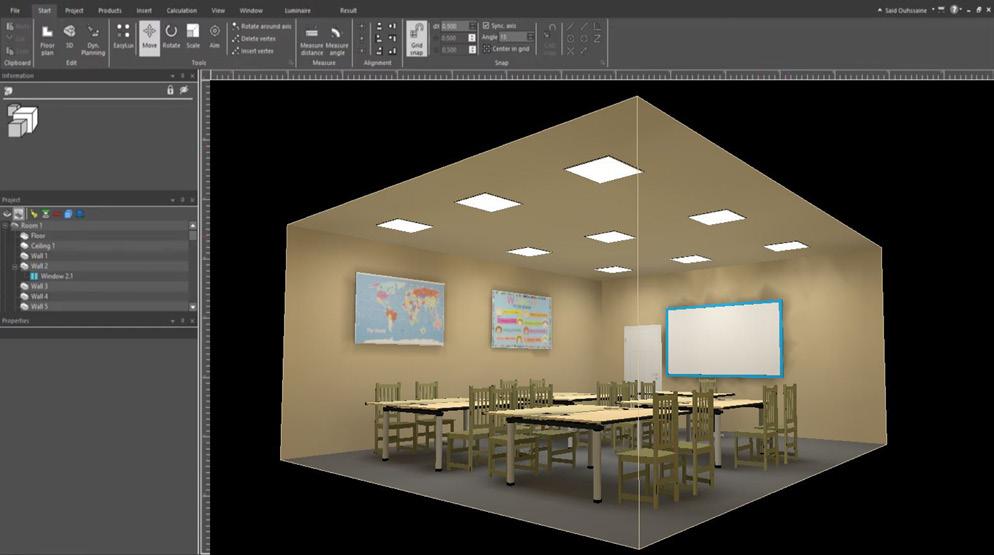The width and height of the screenshot is (994, 555).
Task: Click the Angle value field
Action: pos(516,37)
